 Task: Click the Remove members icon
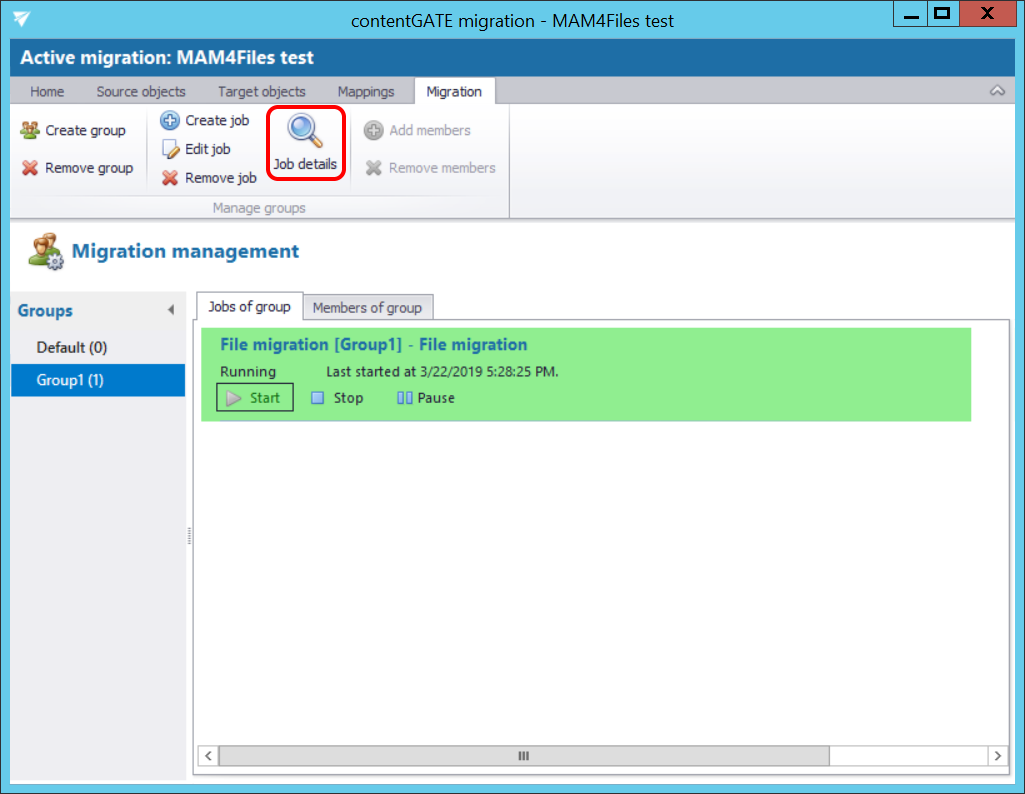[373, 168]
